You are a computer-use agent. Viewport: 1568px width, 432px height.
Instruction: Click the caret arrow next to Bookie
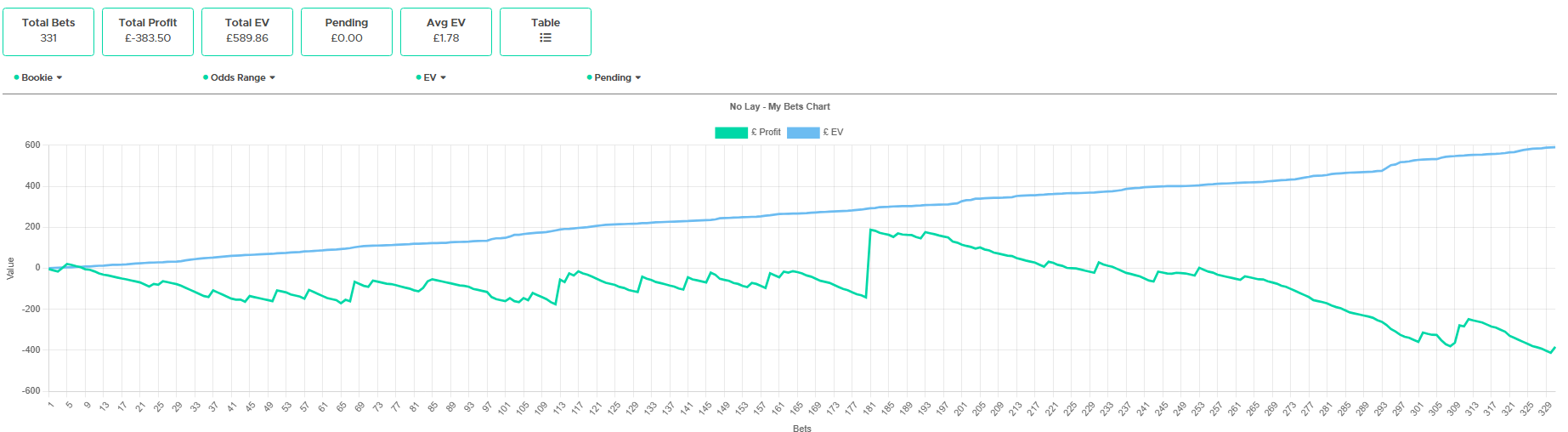pyautogui.click(x=59, y=78)
